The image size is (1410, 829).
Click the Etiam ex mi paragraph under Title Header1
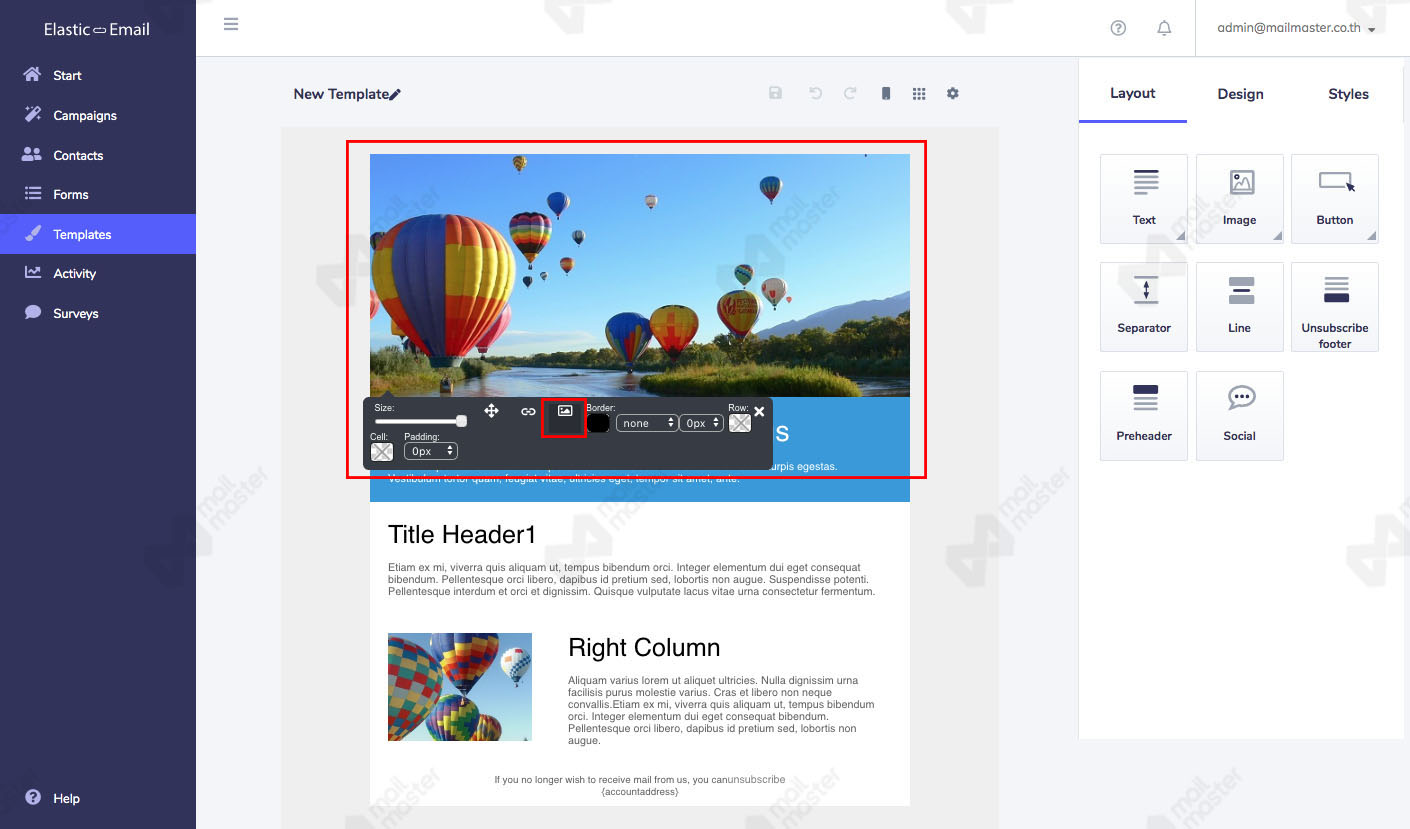point(632,580)
